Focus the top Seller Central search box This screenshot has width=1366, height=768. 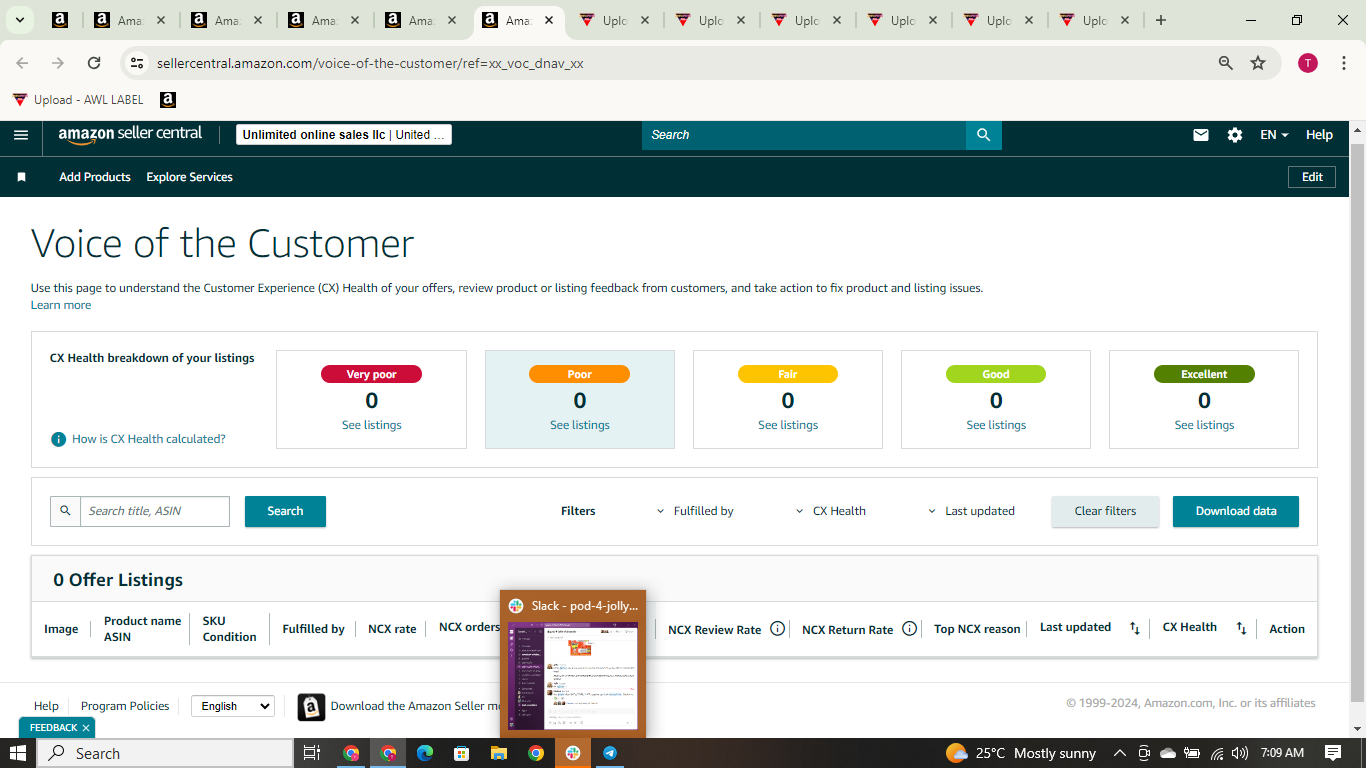pos(804,135)
